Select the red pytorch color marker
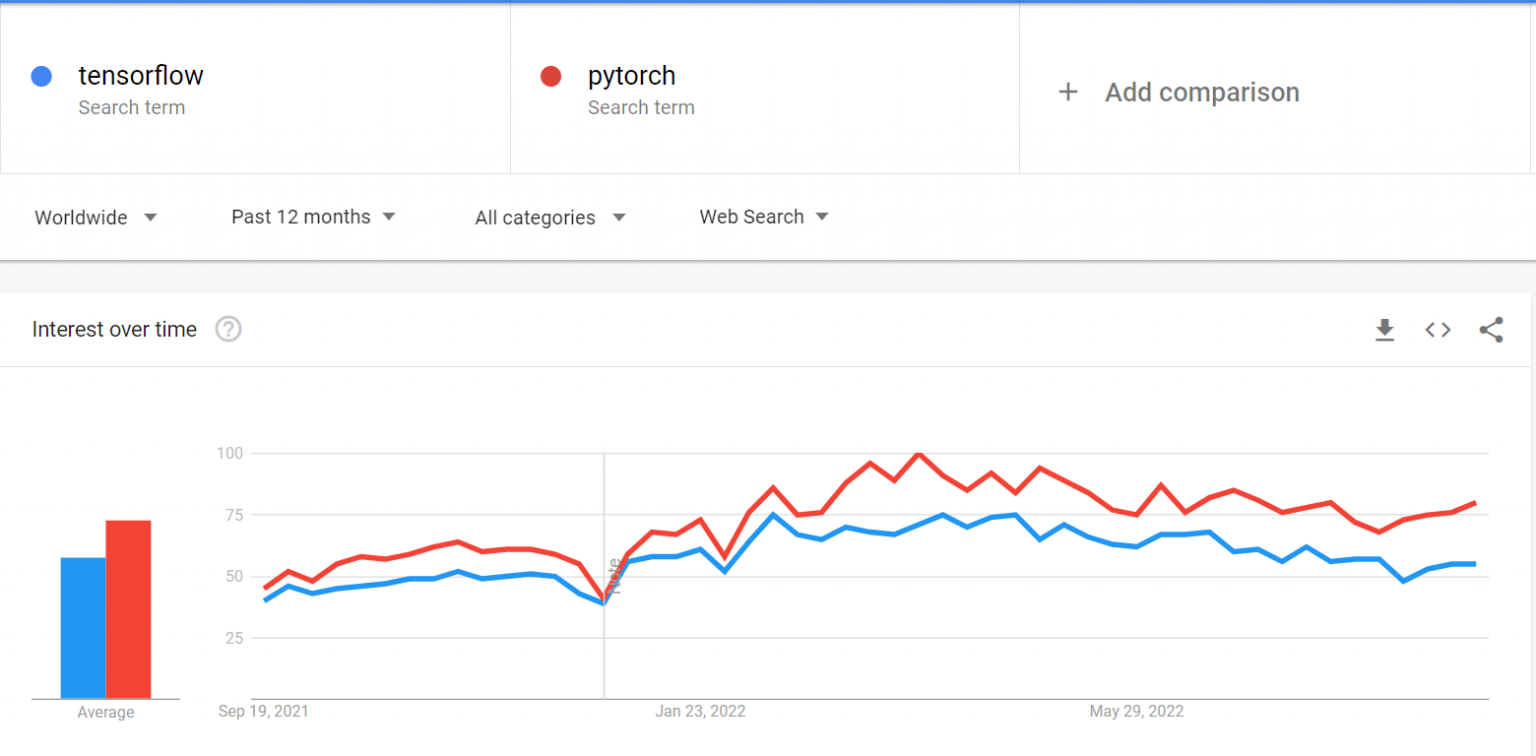This screenshot has height=756, width=1536. (551, 76)
